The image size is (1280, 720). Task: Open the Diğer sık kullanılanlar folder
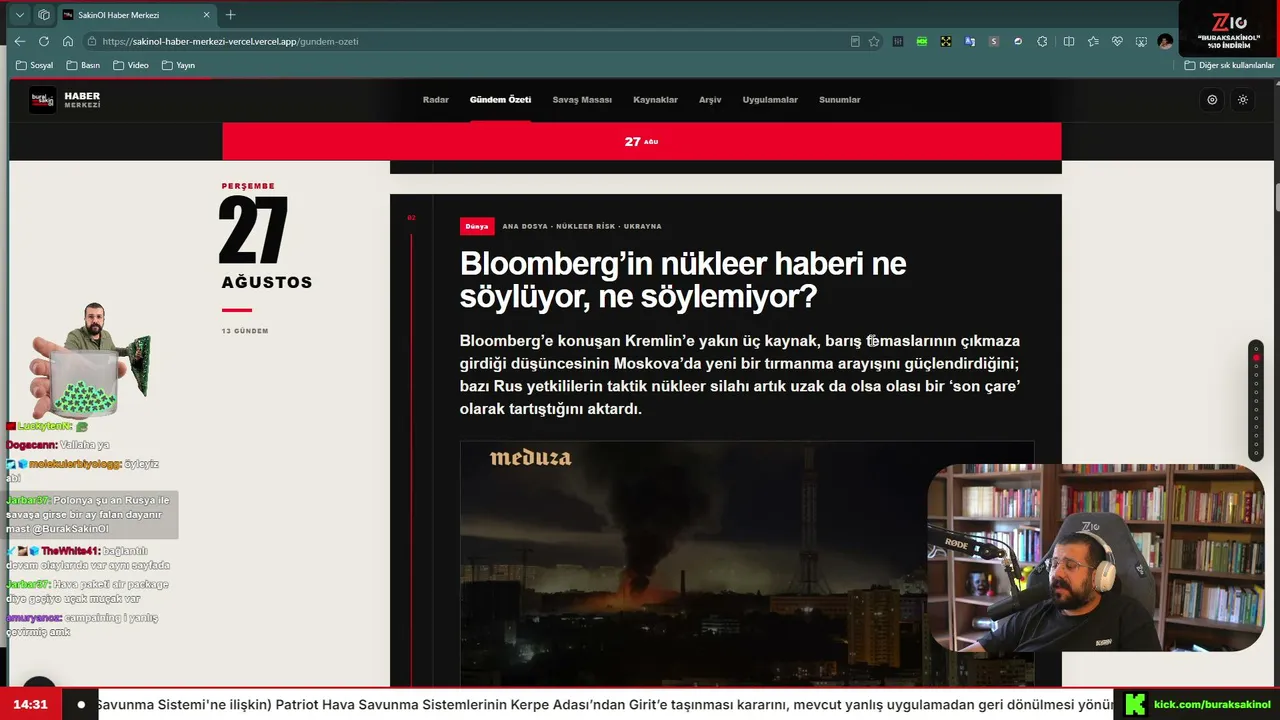tap(1229, 65)
